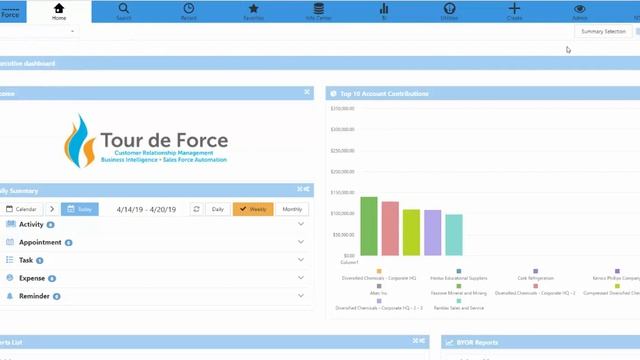Click the Summary Selection button
The image size is (640, 360).
(x=603, y=31)
